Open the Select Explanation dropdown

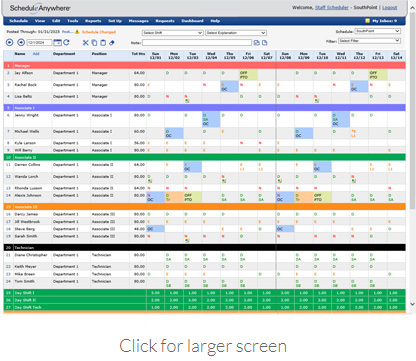236,33
